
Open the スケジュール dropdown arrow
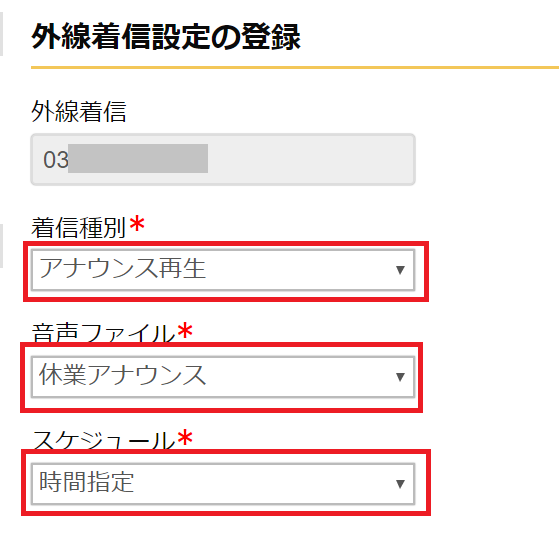pyautogui.click(x=400, y=484)
